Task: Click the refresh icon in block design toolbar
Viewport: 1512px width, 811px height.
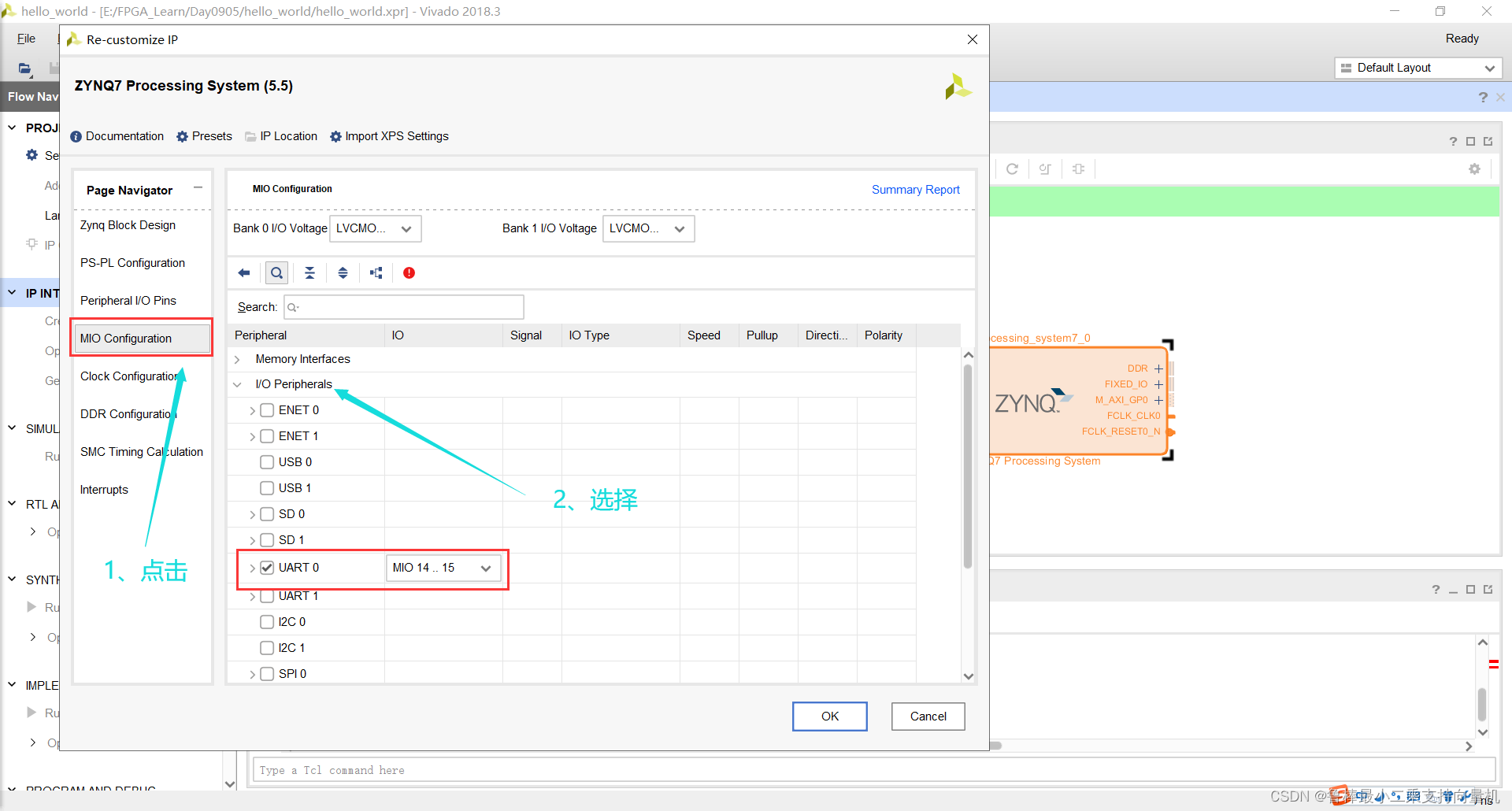Action: (1012, 168)
